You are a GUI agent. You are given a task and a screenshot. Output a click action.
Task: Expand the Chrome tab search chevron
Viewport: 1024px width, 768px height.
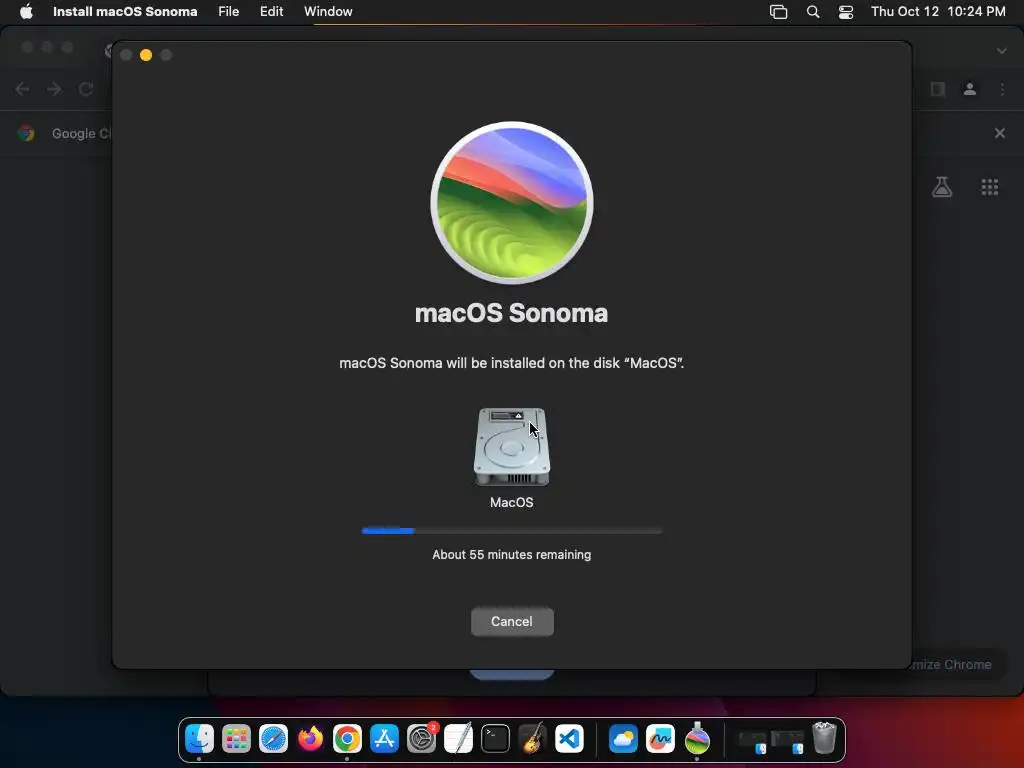click(x=1002, y=51)
